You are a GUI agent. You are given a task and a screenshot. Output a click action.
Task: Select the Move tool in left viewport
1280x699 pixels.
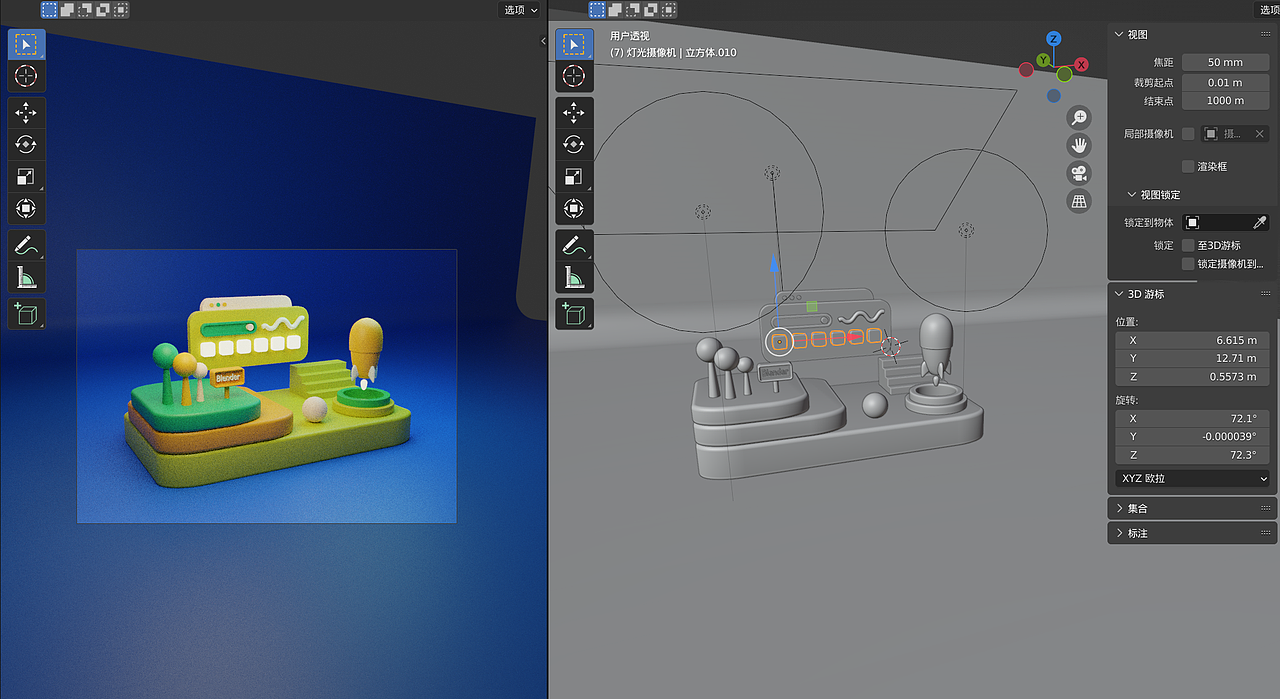click(x=27, y=112)
